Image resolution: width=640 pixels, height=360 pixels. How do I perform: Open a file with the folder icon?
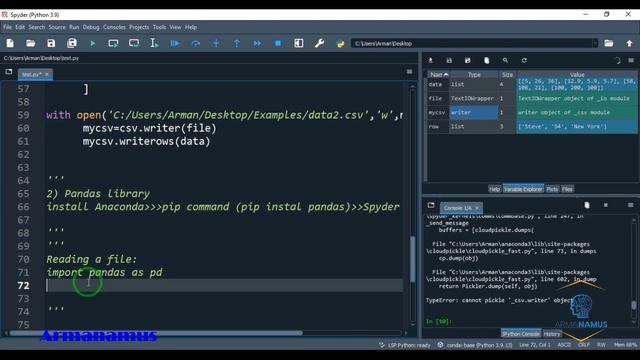pos(31,43)
